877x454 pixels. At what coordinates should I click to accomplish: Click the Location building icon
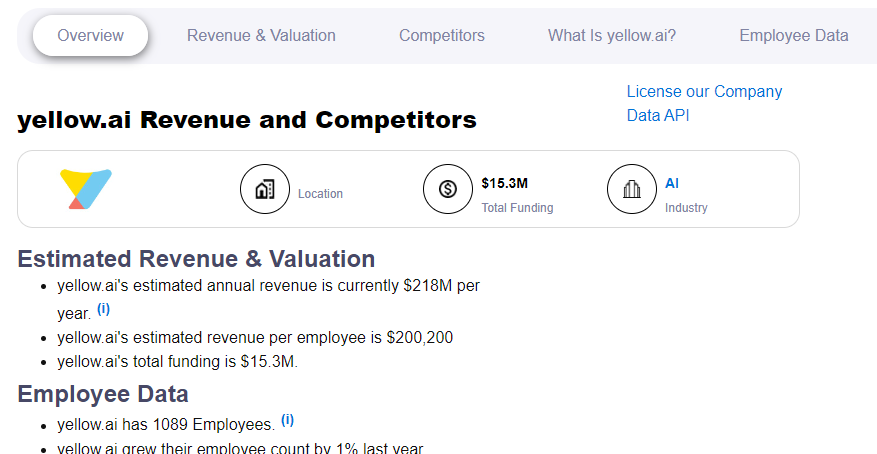pos(265,189)
